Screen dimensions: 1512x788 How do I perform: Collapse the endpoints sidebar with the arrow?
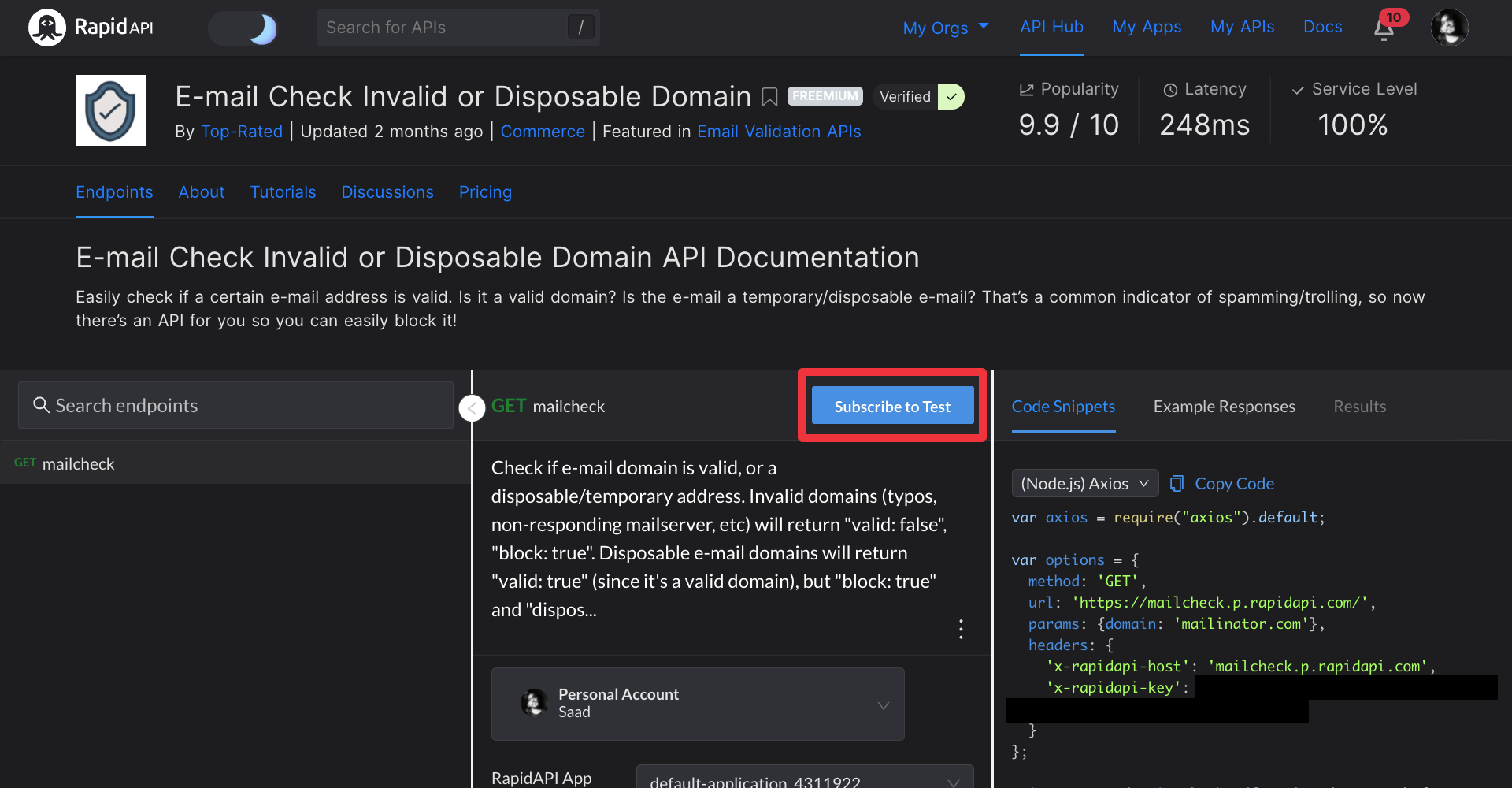(472, 407)
